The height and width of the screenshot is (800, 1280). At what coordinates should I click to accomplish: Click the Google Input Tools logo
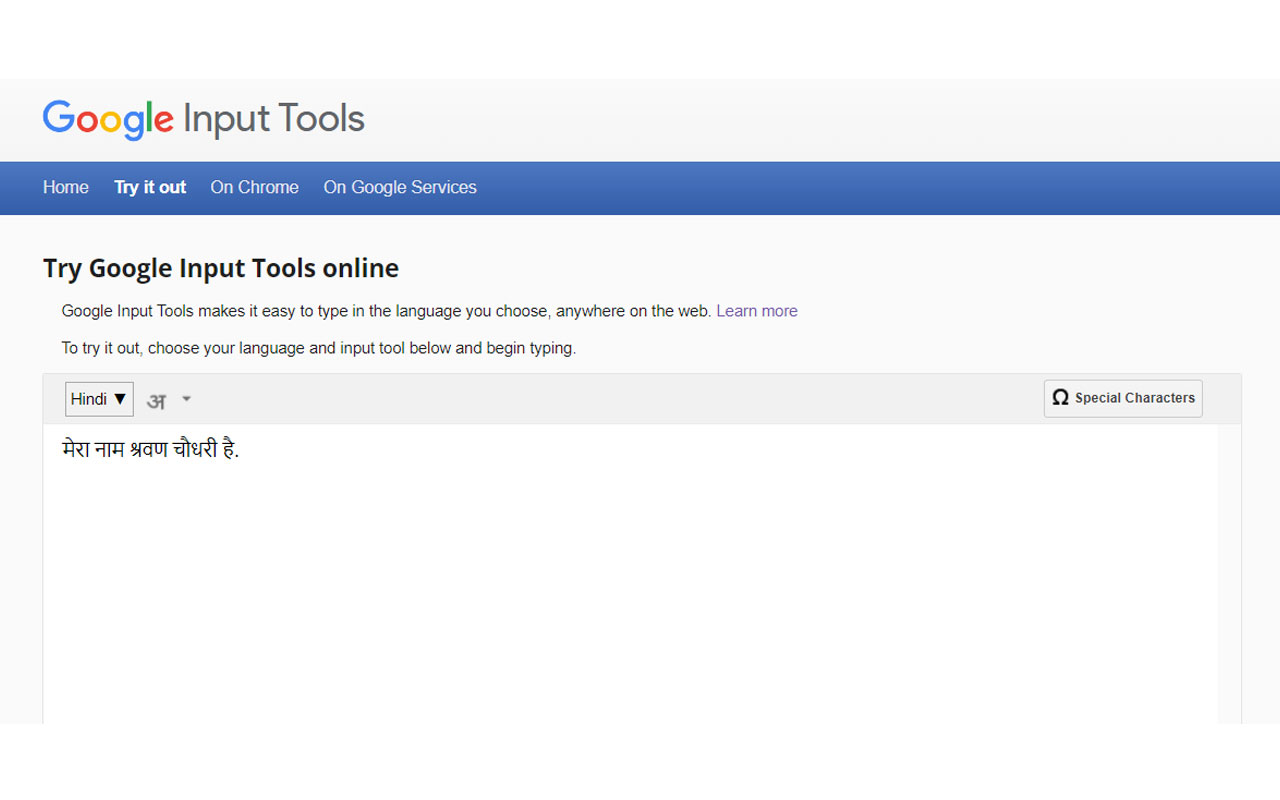(x=204, y=119)
